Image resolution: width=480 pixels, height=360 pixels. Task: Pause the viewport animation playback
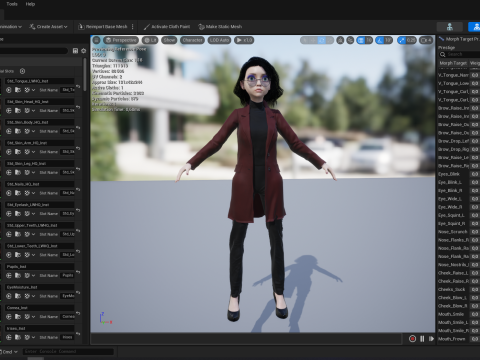(x=422, y=339)
